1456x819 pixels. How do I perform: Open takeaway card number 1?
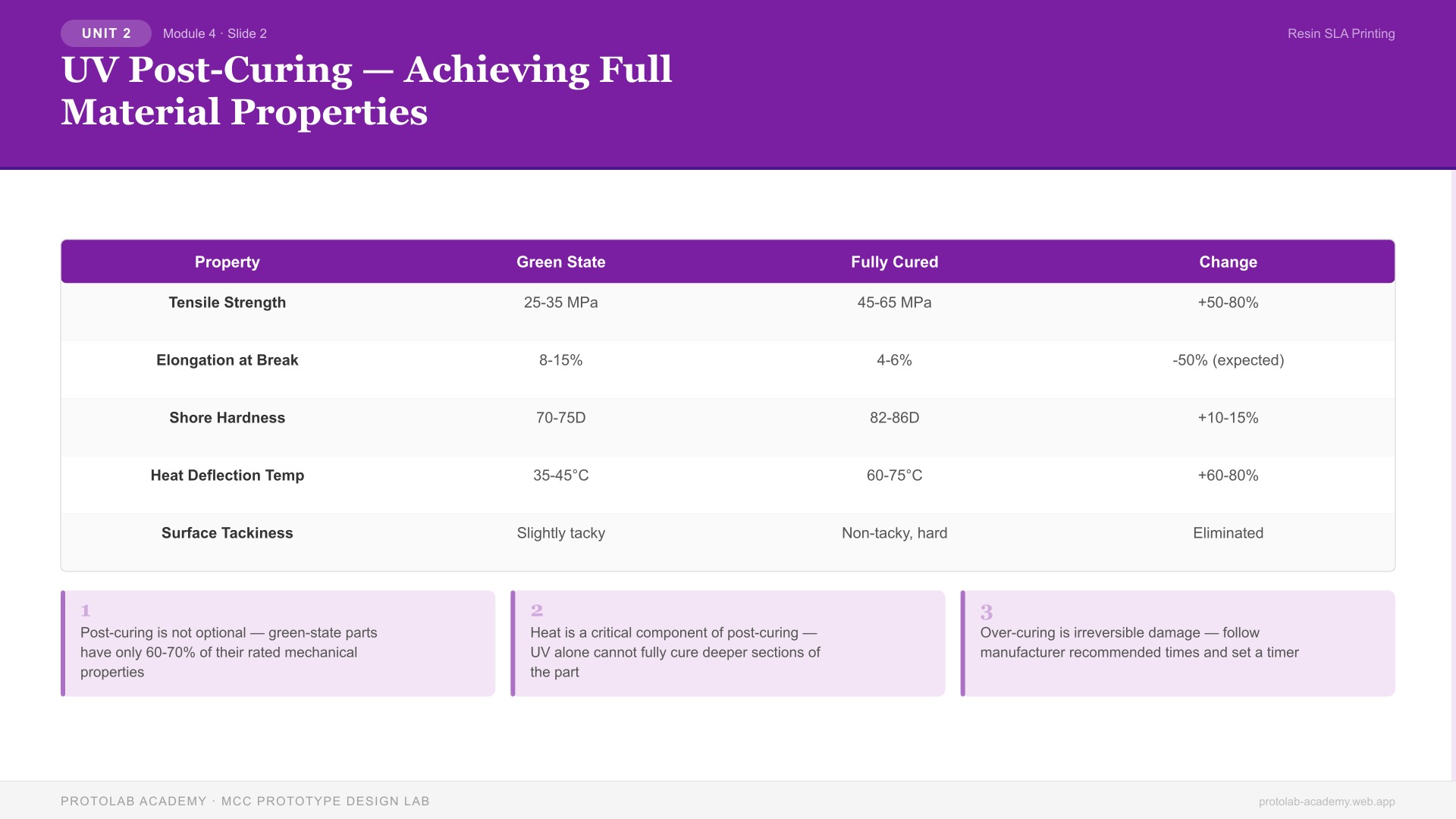(278, 644)
